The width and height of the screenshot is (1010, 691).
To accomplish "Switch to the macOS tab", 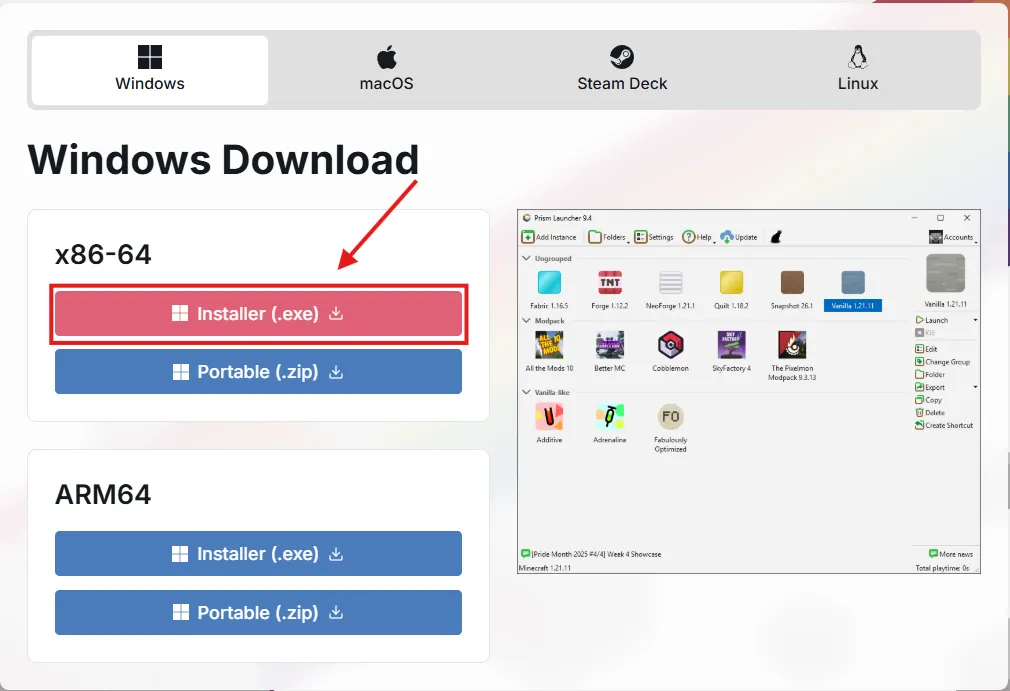I will point(386,69).
